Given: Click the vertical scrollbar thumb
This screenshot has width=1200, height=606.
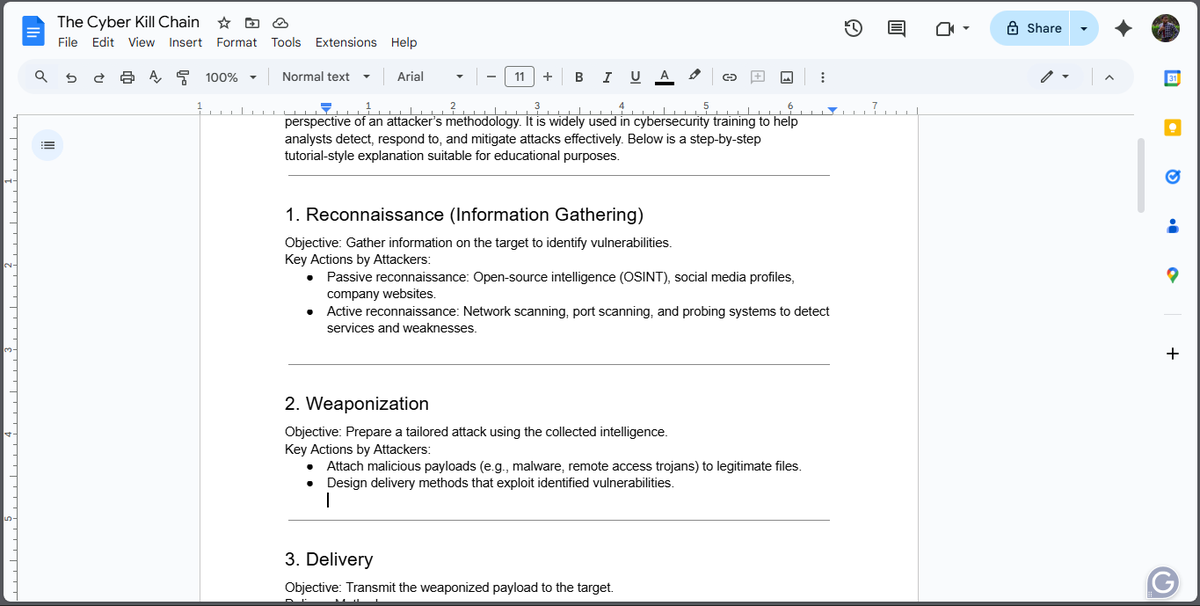Looking at the screenshot, I should coord(1141,175).
